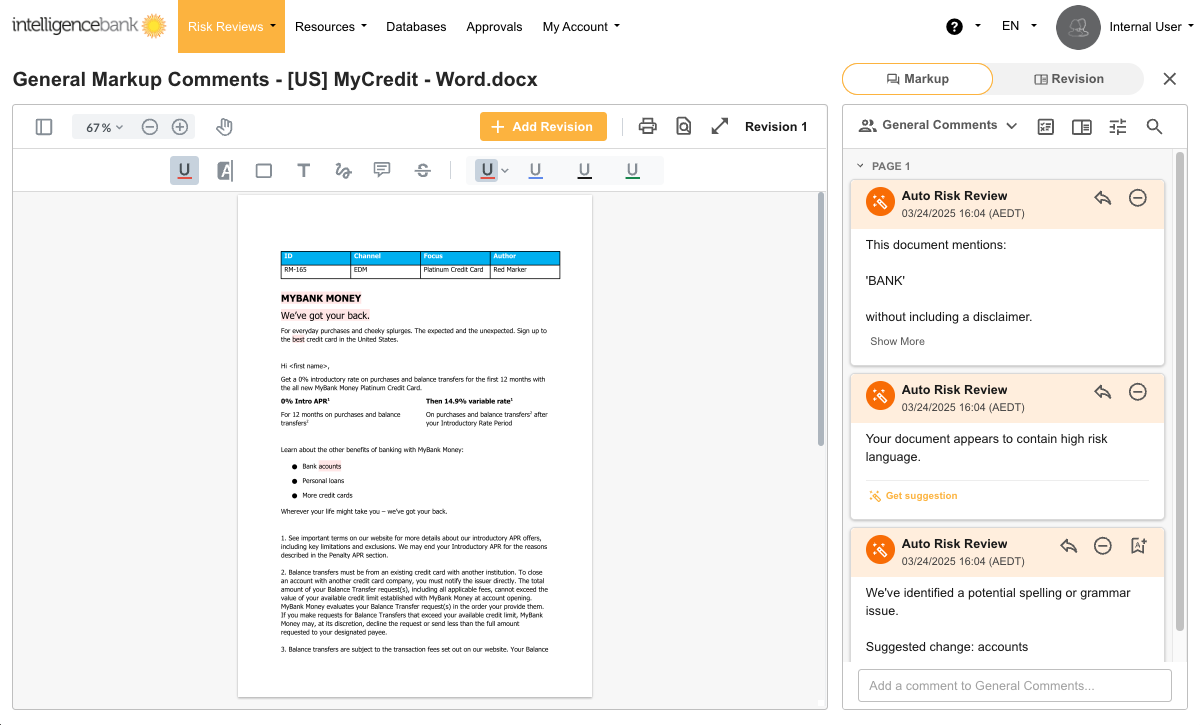Click the Internal User avatar
This screenshot has height=725, width=1200.
tap(1078, 27)
